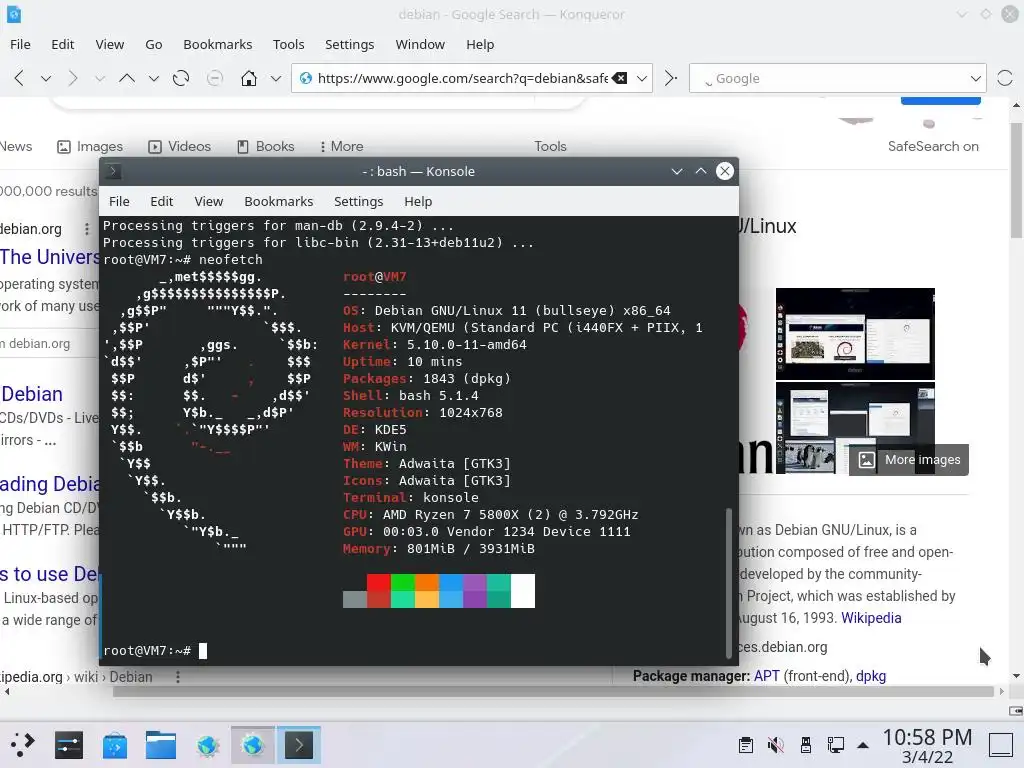Switch to Konsole task in taskbar
1024x768 pixels.
(298, 744)
